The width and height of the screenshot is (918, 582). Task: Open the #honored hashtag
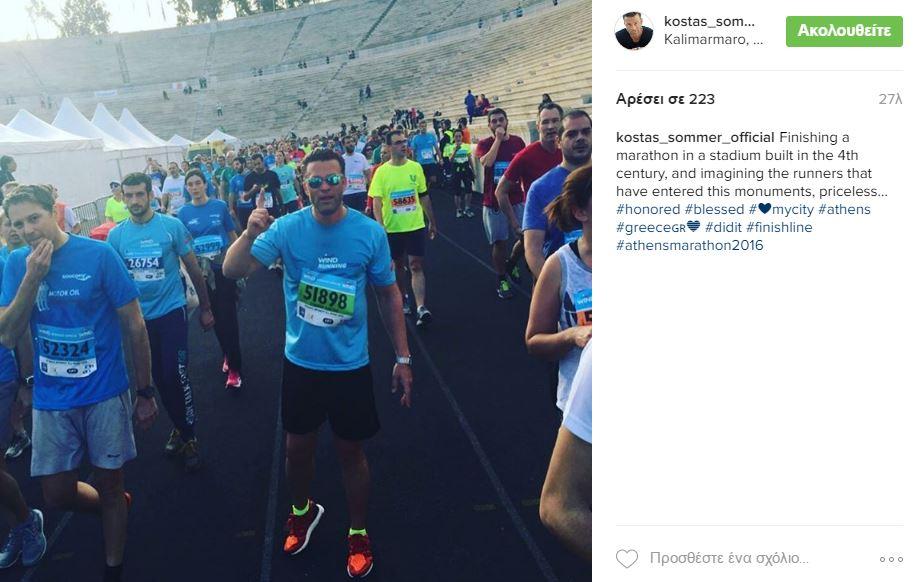coord(648,210)
